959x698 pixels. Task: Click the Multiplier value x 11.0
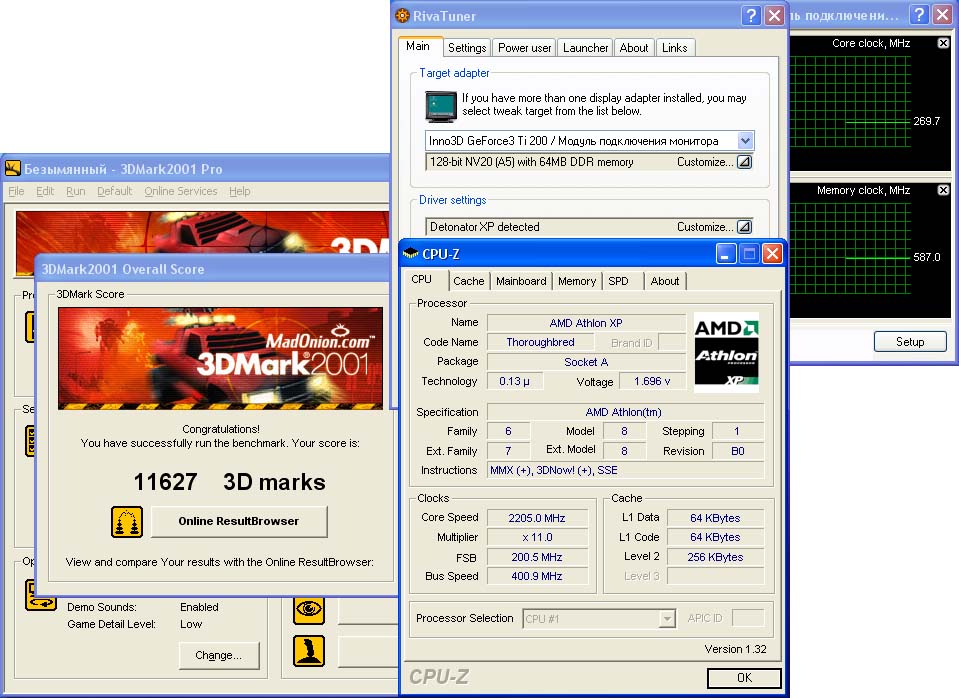click(x=537, y=537)
